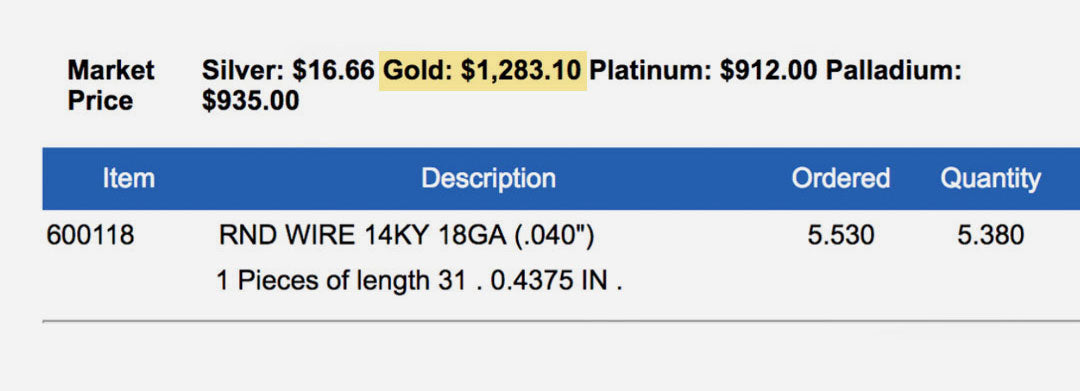
Task: Click item number 600118
Action: point(90,236)
